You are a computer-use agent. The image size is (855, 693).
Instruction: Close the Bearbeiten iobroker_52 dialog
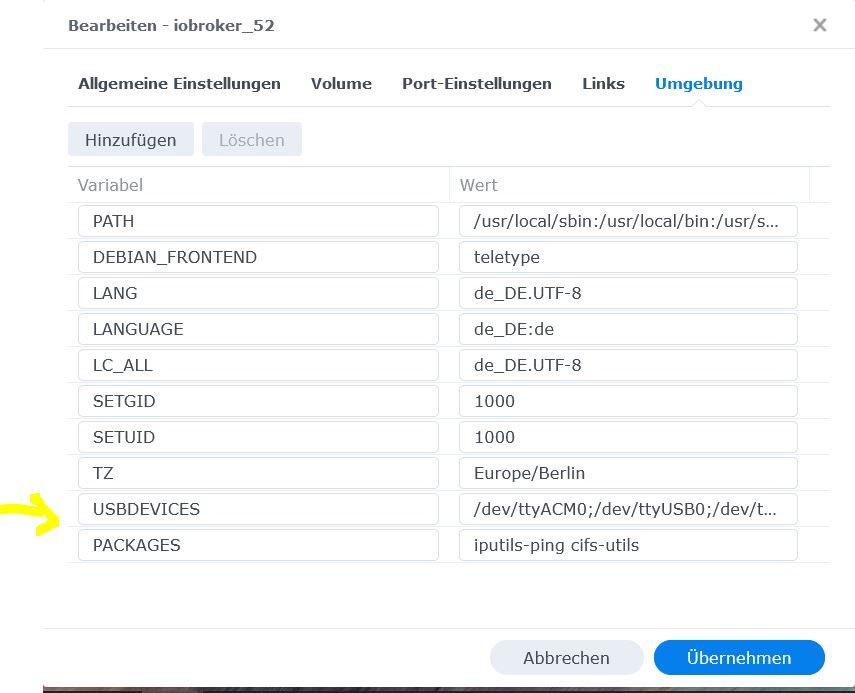[x=820, y=25]
